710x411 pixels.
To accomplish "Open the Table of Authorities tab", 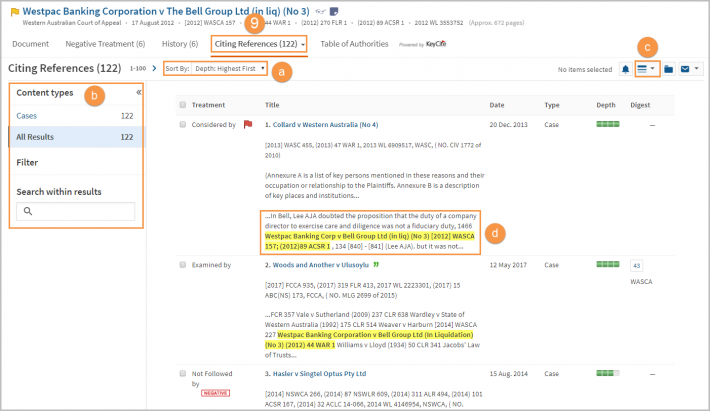I will click(354, 44).
